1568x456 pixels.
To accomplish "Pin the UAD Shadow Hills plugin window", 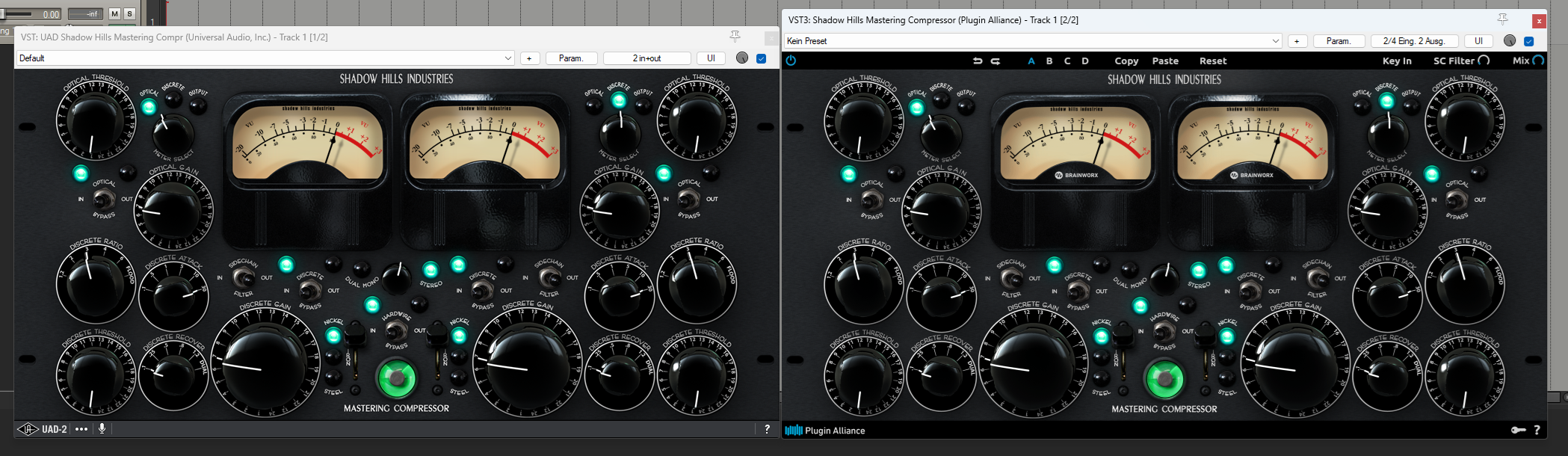I will pos(735,36).
